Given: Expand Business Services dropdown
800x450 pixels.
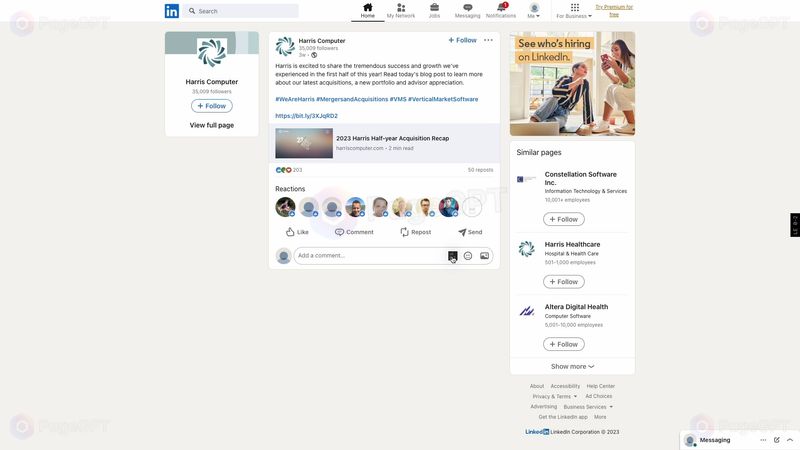Looking at the screenshot, I should coord(588,407).
